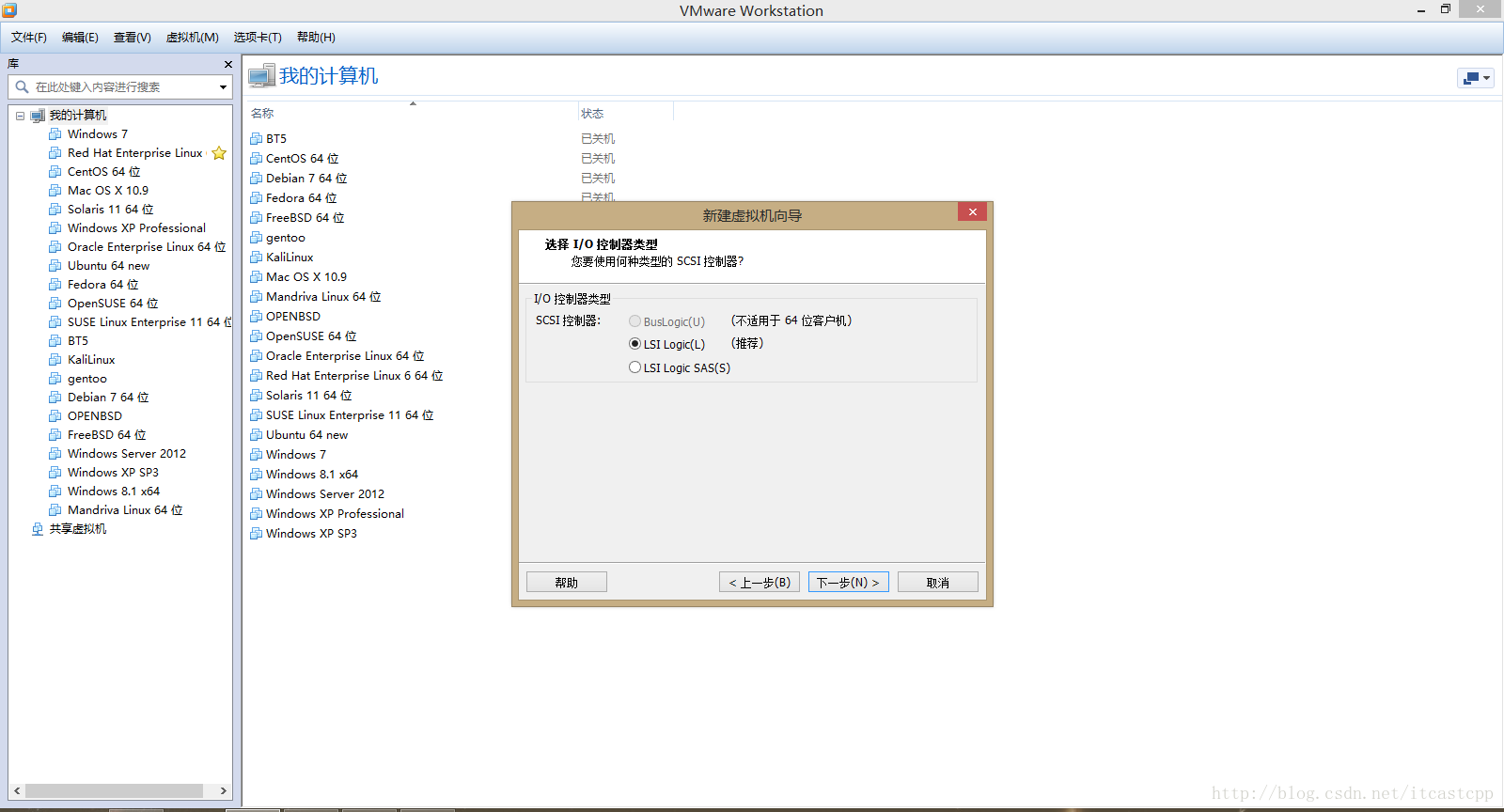Close the new VM wizard dialog
Screen dimensions: 1504x812
tap(973, 212)
